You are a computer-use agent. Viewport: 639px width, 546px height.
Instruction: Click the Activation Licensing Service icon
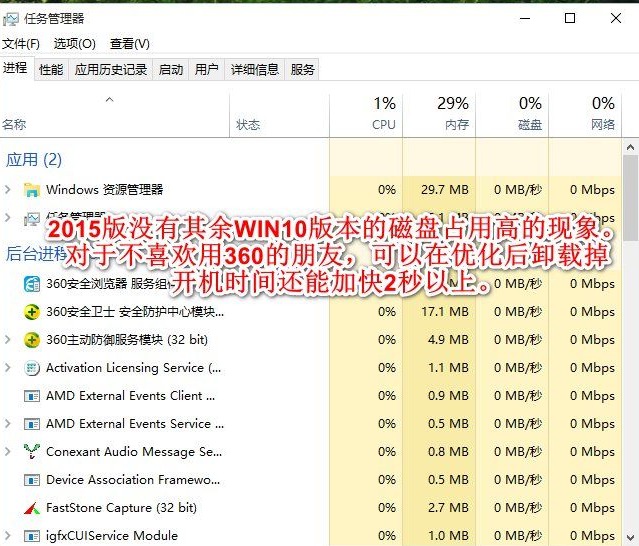coord(32,368)
